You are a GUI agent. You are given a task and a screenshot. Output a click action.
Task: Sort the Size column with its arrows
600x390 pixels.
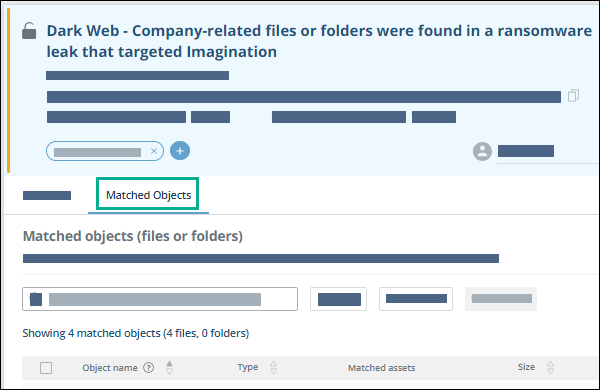coord(550,367)
